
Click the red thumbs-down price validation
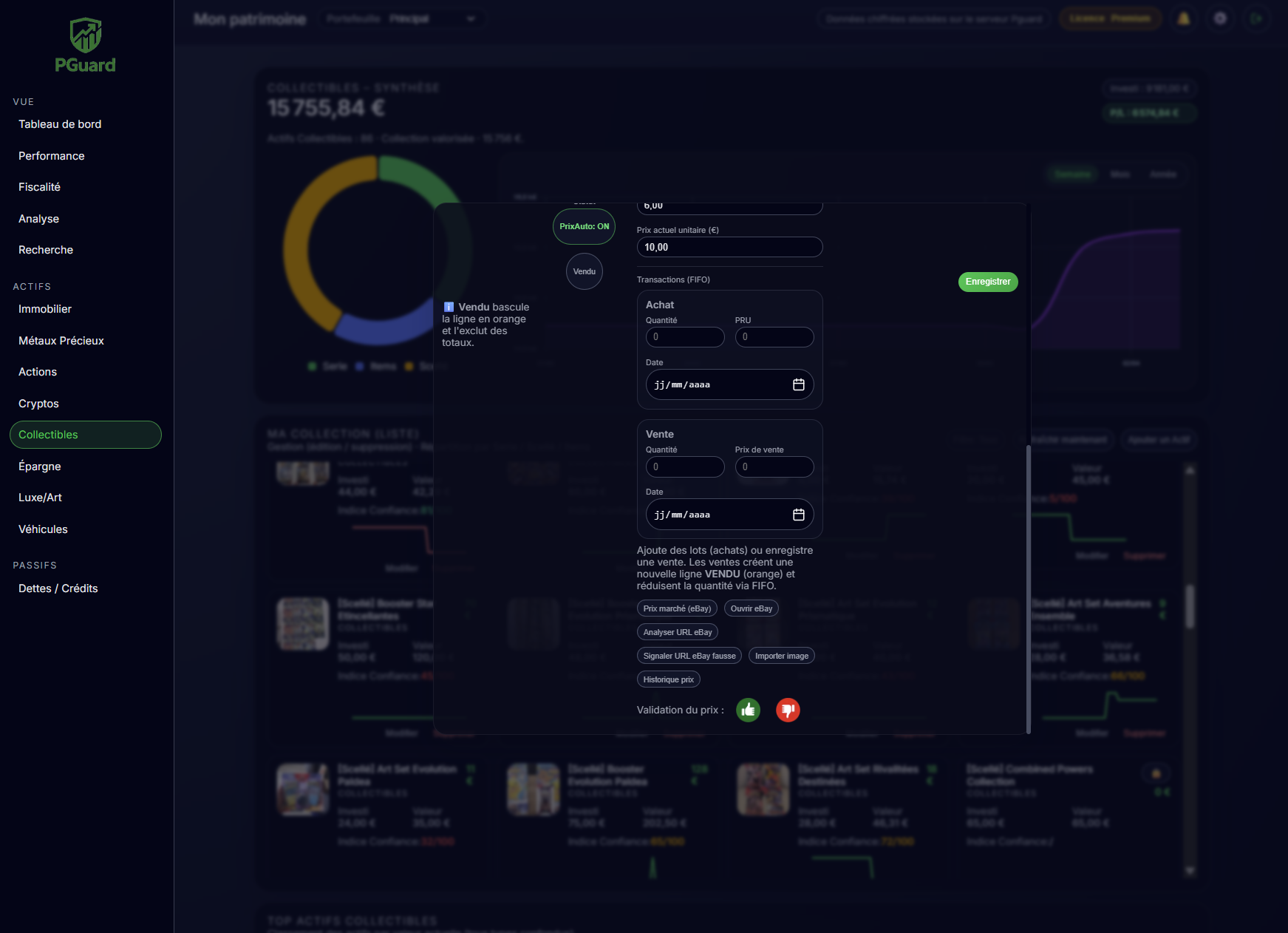click(788, 710)
